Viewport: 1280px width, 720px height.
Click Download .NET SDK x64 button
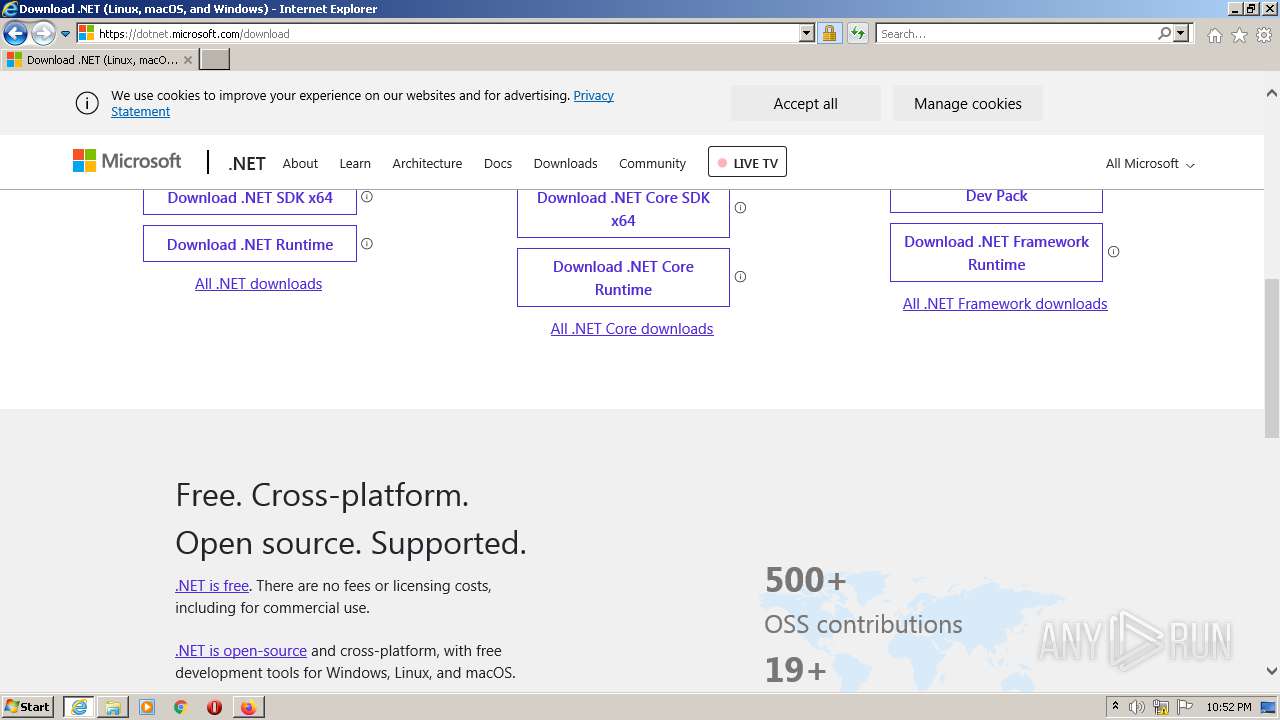(250, 198)
